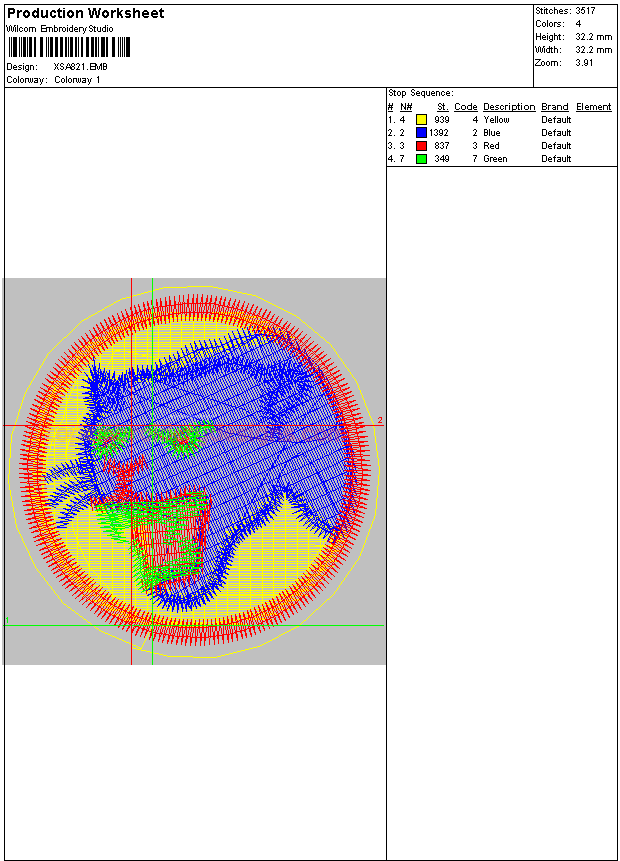Click the 'Element' column header
Screen dimensions: 620x861
(x=594, y=107)
